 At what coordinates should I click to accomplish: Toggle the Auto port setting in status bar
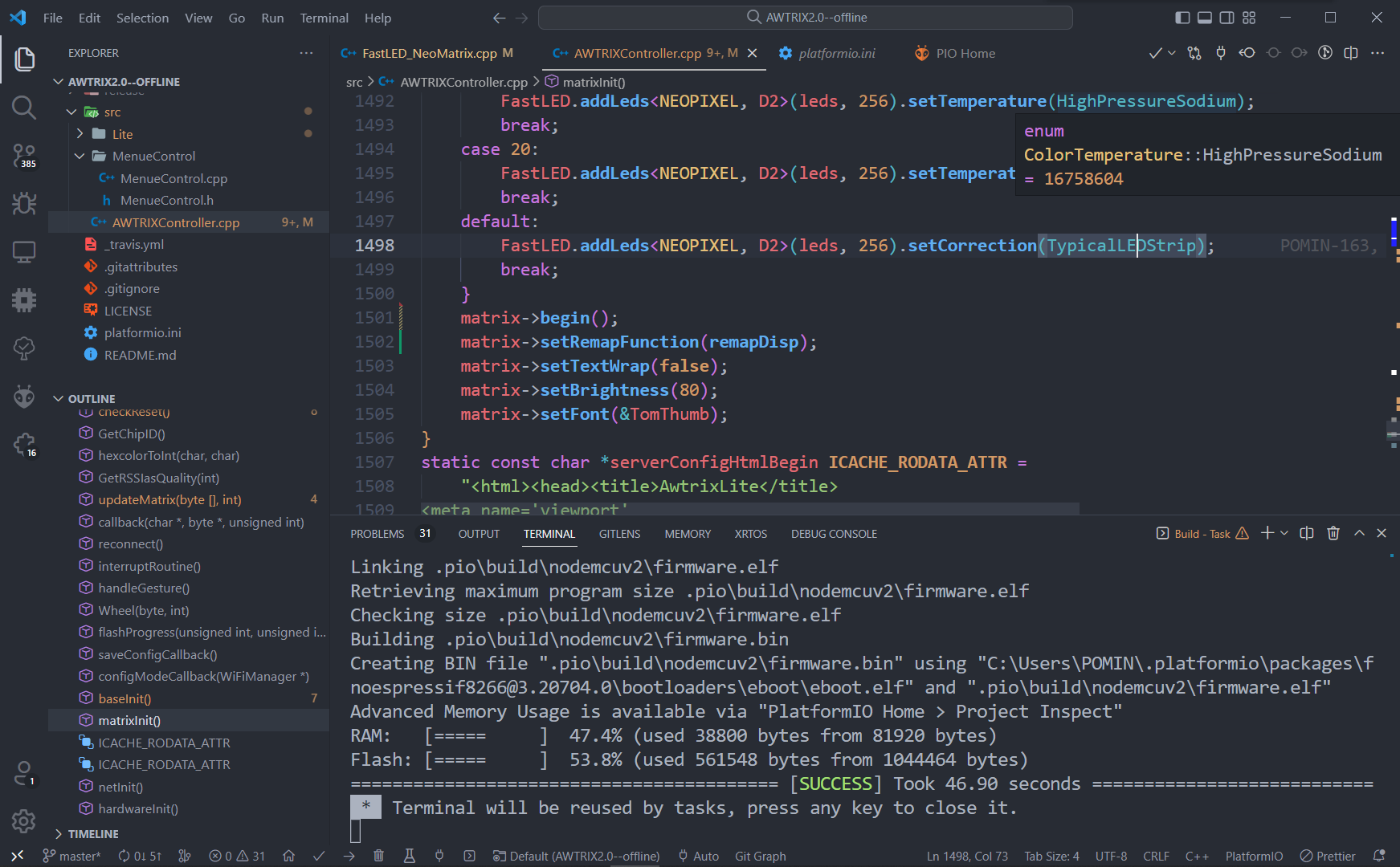coord(698,856)
